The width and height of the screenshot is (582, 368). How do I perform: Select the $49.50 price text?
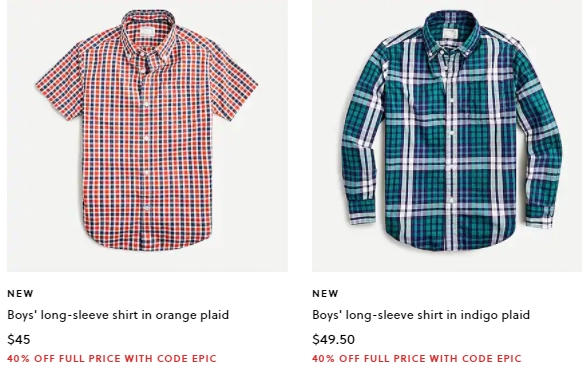pos(333,339)
